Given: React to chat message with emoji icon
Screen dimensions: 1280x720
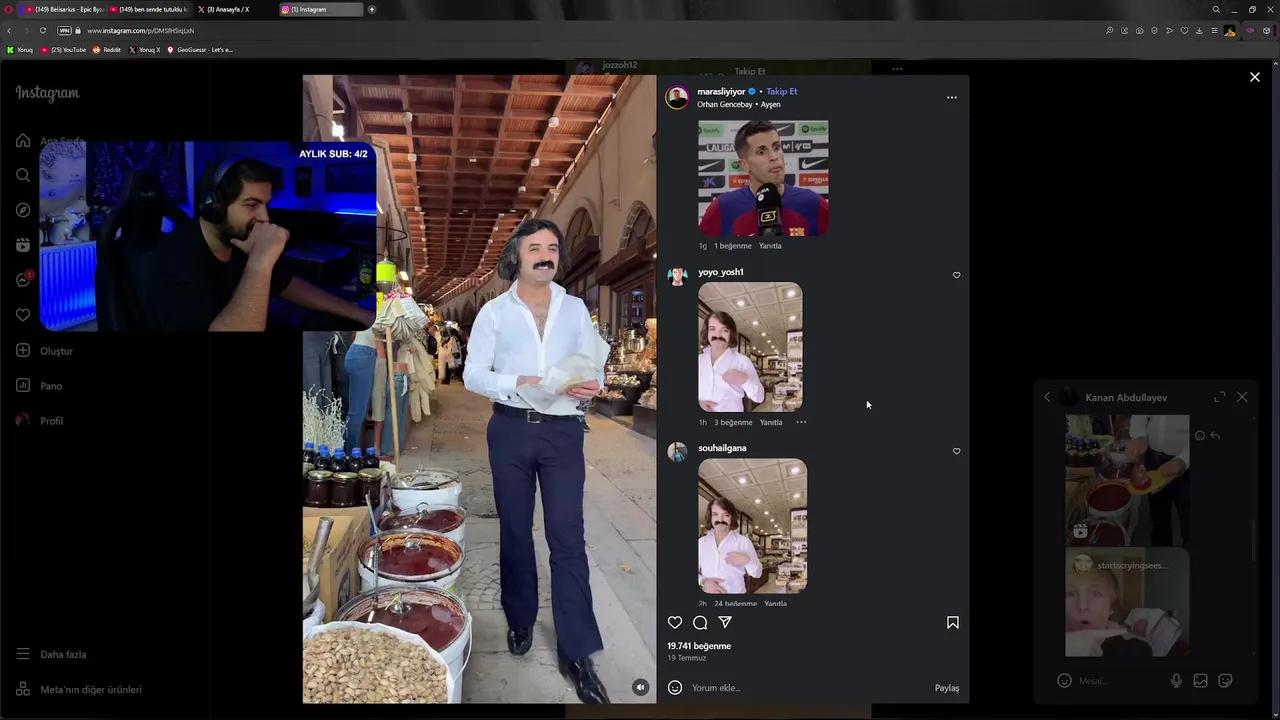Looking at the screenshot, I should click(x=1200, y=436).
